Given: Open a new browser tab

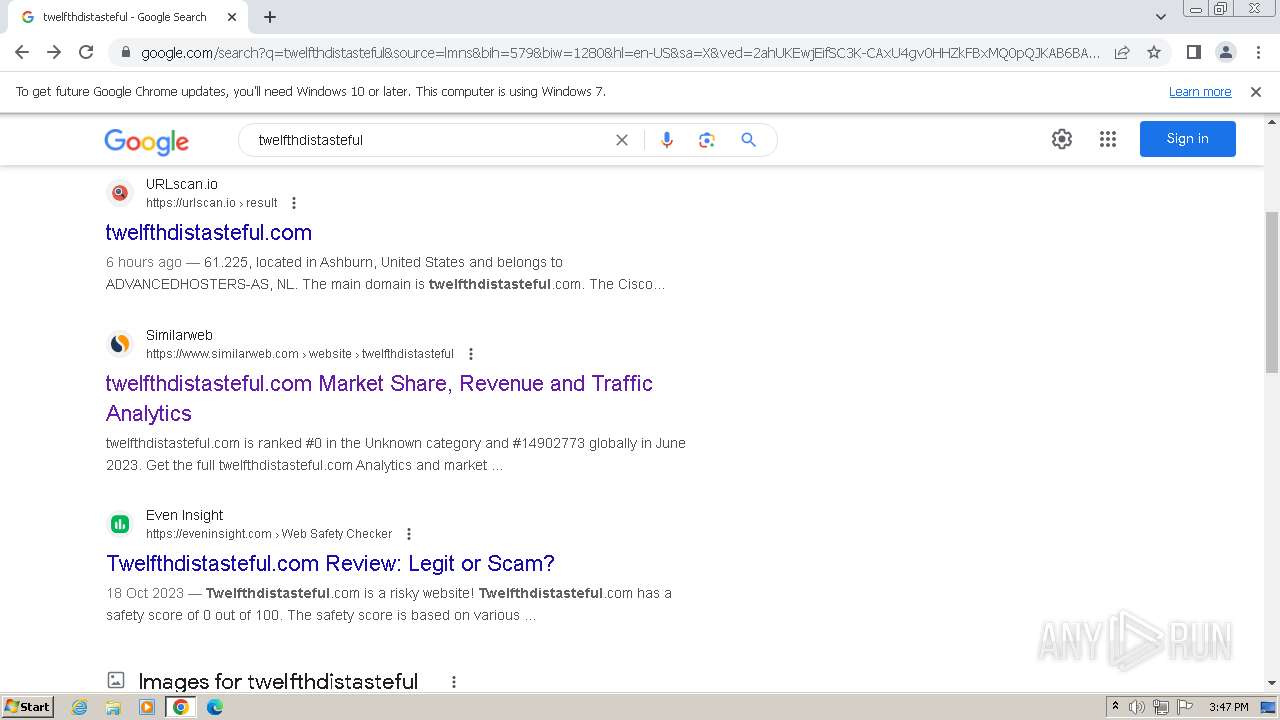Looking at the screenshot, I should click(270, 17).
